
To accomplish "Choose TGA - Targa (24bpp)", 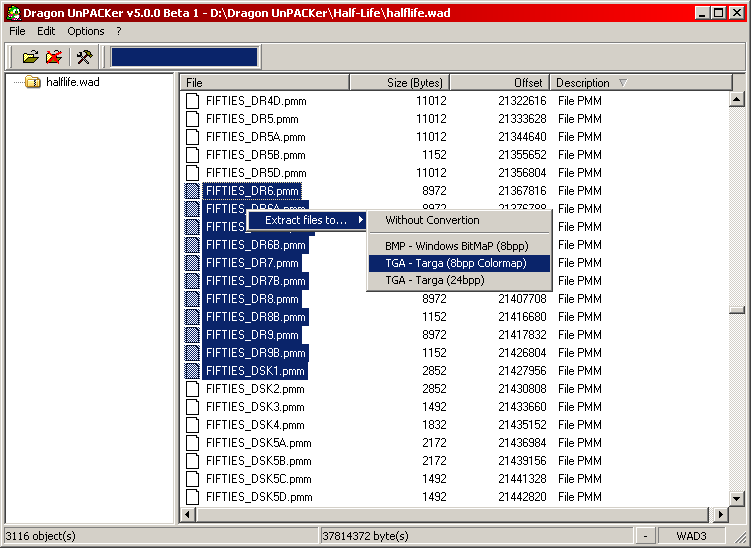I will (459, 280).
